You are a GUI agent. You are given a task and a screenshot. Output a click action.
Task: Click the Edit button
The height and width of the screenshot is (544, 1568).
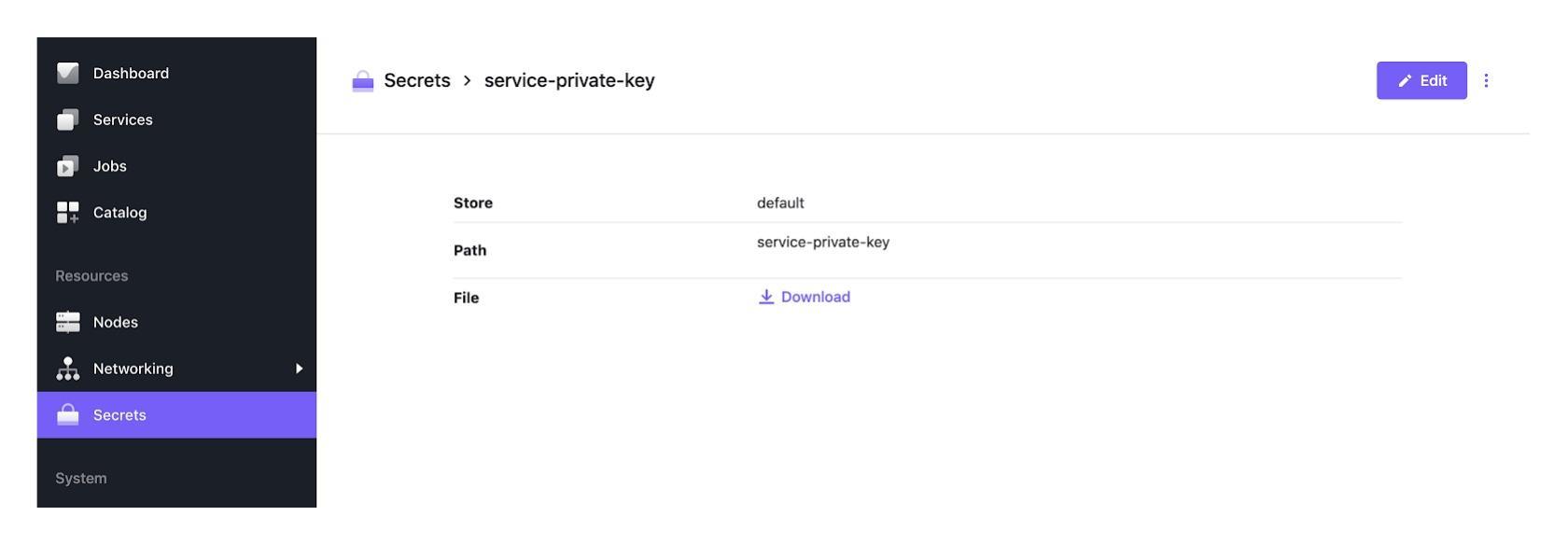point(1421,81)
